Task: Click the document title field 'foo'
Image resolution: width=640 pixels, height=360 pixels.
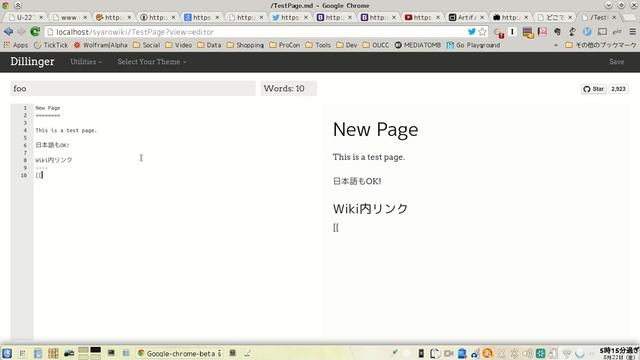Action: click(x=133, y=89)
